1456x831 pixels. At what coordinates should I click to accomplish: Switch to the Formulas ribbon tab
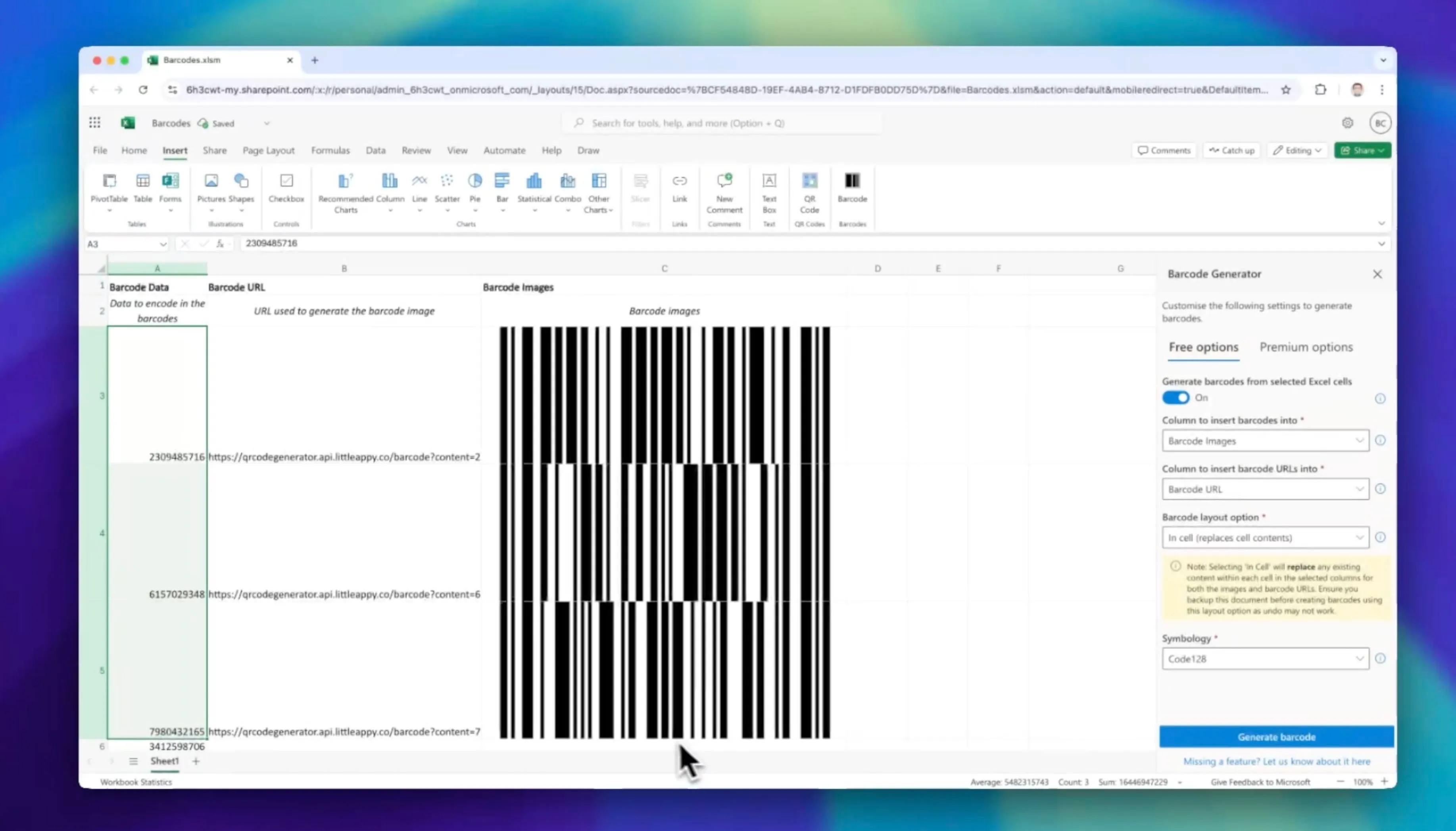(x=330, y=150)
